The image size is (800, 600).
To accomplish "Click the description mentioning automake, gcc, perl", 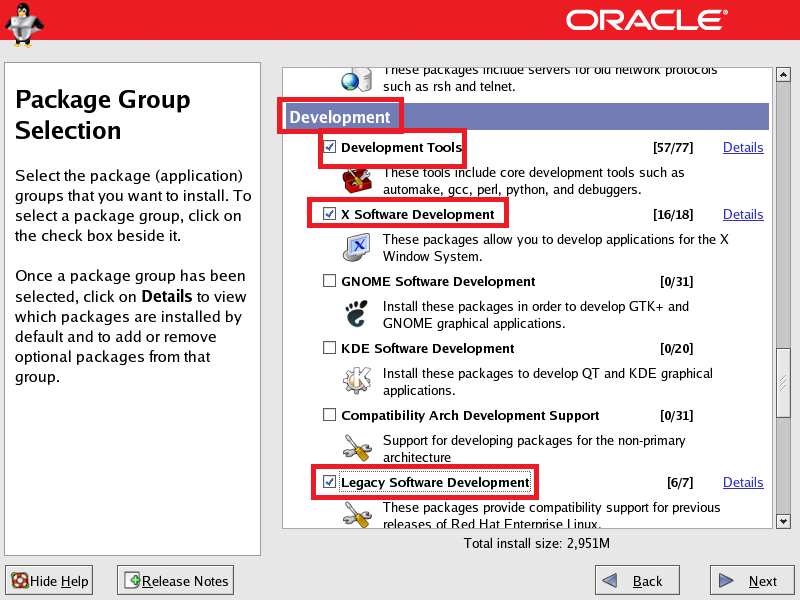I will (534, 181).
